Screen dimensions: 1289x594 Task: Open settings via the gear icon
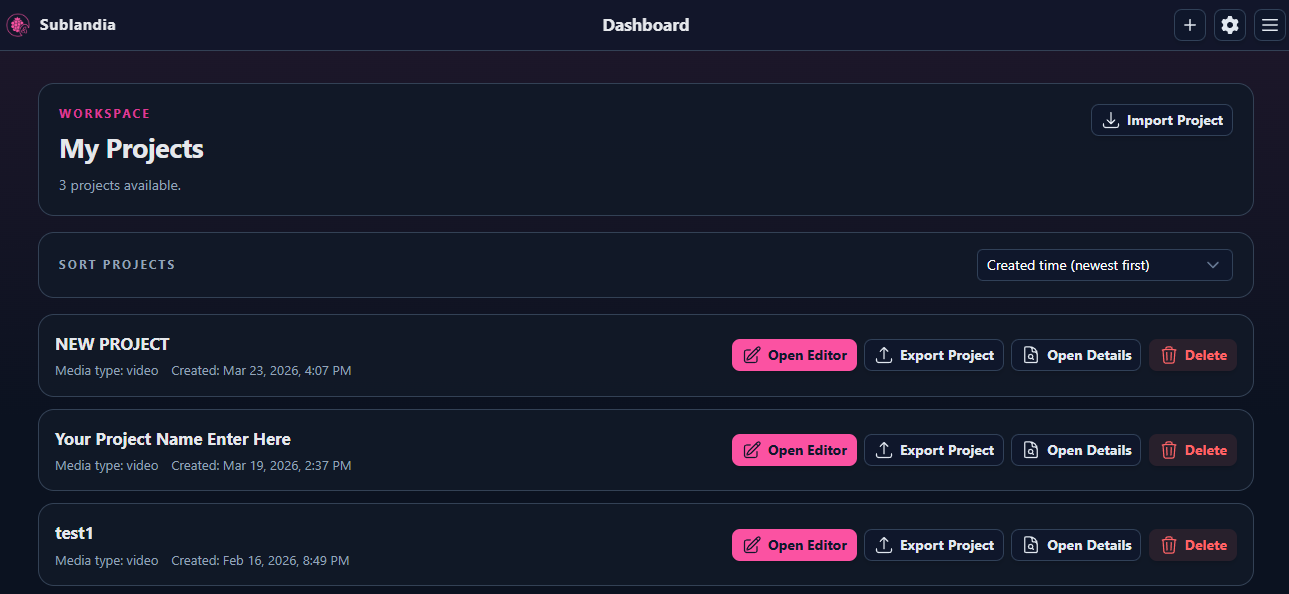pyautogui.click(x=1230, y=26)
